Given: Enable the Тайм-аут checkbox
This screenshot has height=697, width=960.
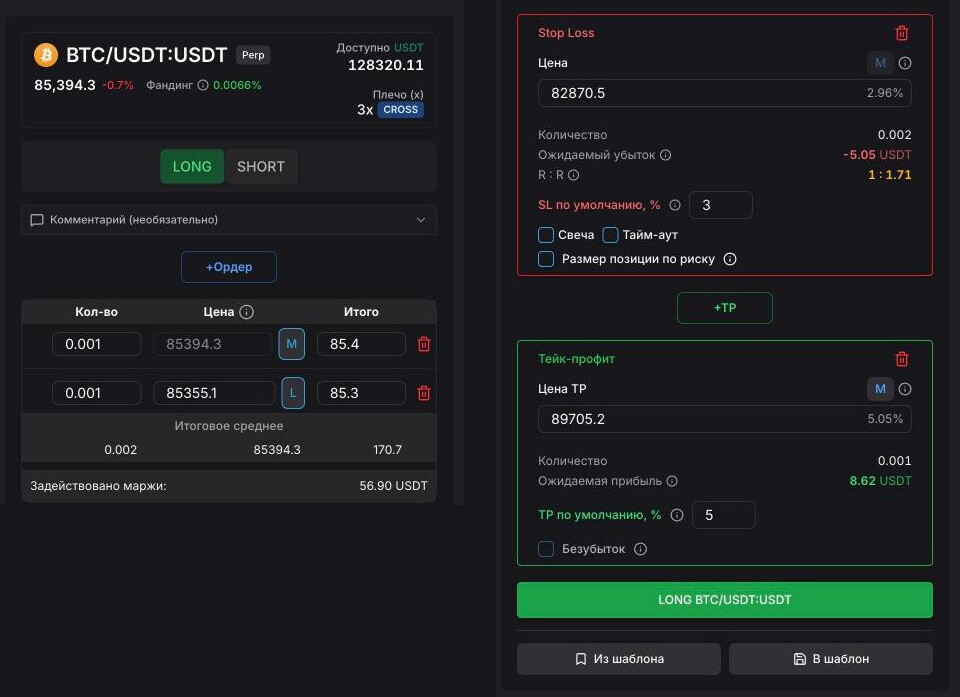Looking at the screenshot, I should 610,235.
